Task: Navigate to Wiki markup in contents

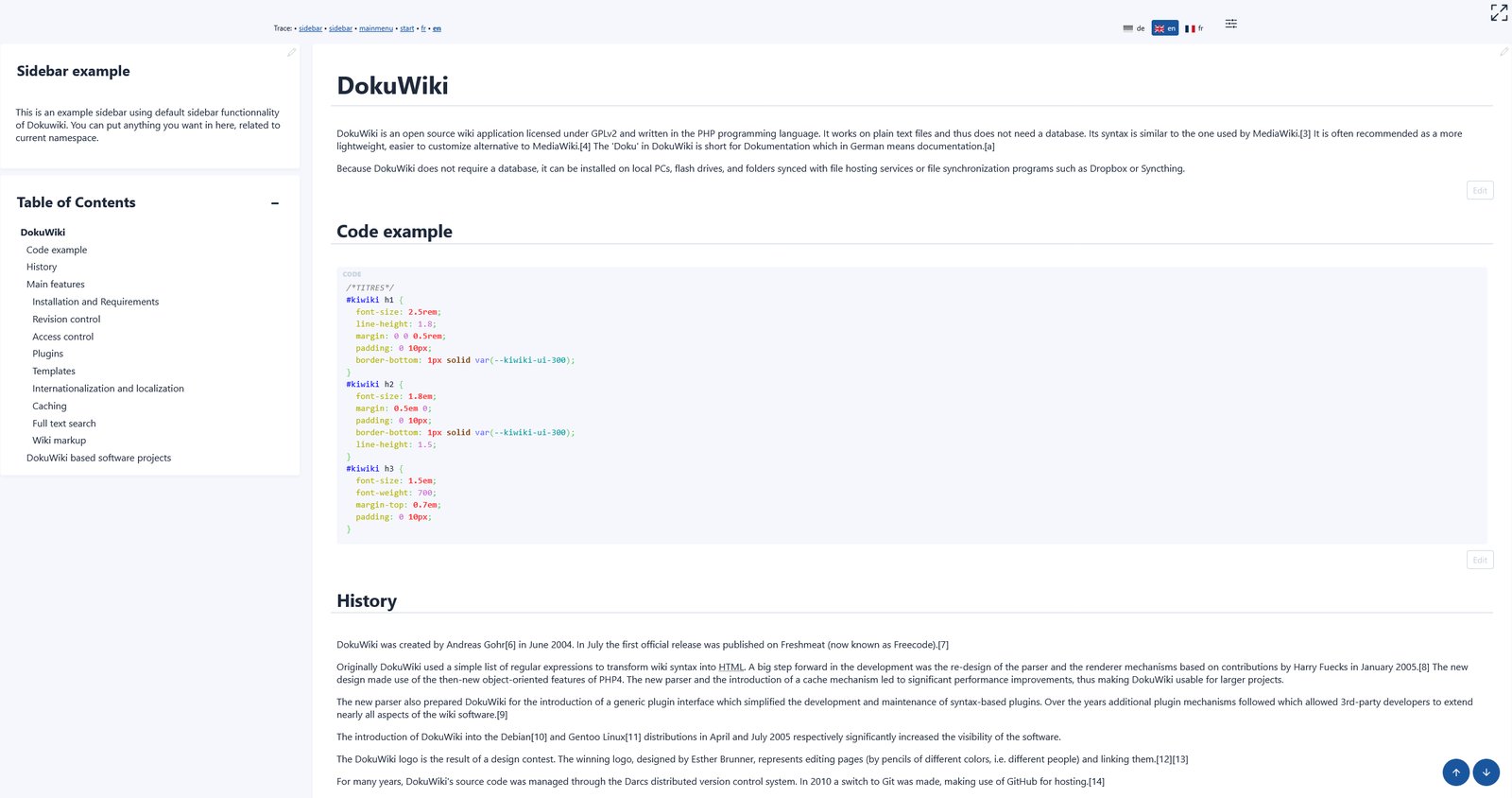Action: pyautogui.click(x=59, y=441)
